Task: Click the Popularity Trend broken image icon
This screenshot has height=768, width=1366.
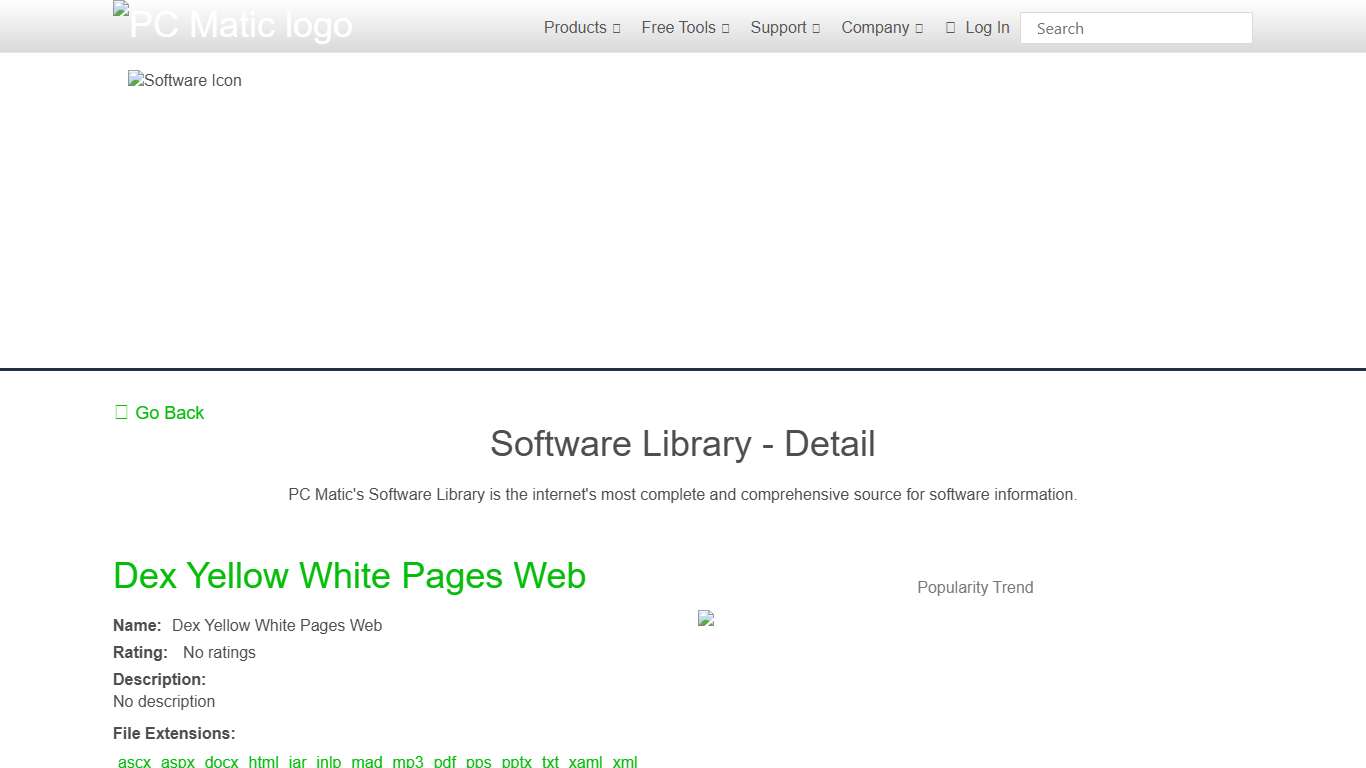Action: pyautogui.click(x=706, y=618)
